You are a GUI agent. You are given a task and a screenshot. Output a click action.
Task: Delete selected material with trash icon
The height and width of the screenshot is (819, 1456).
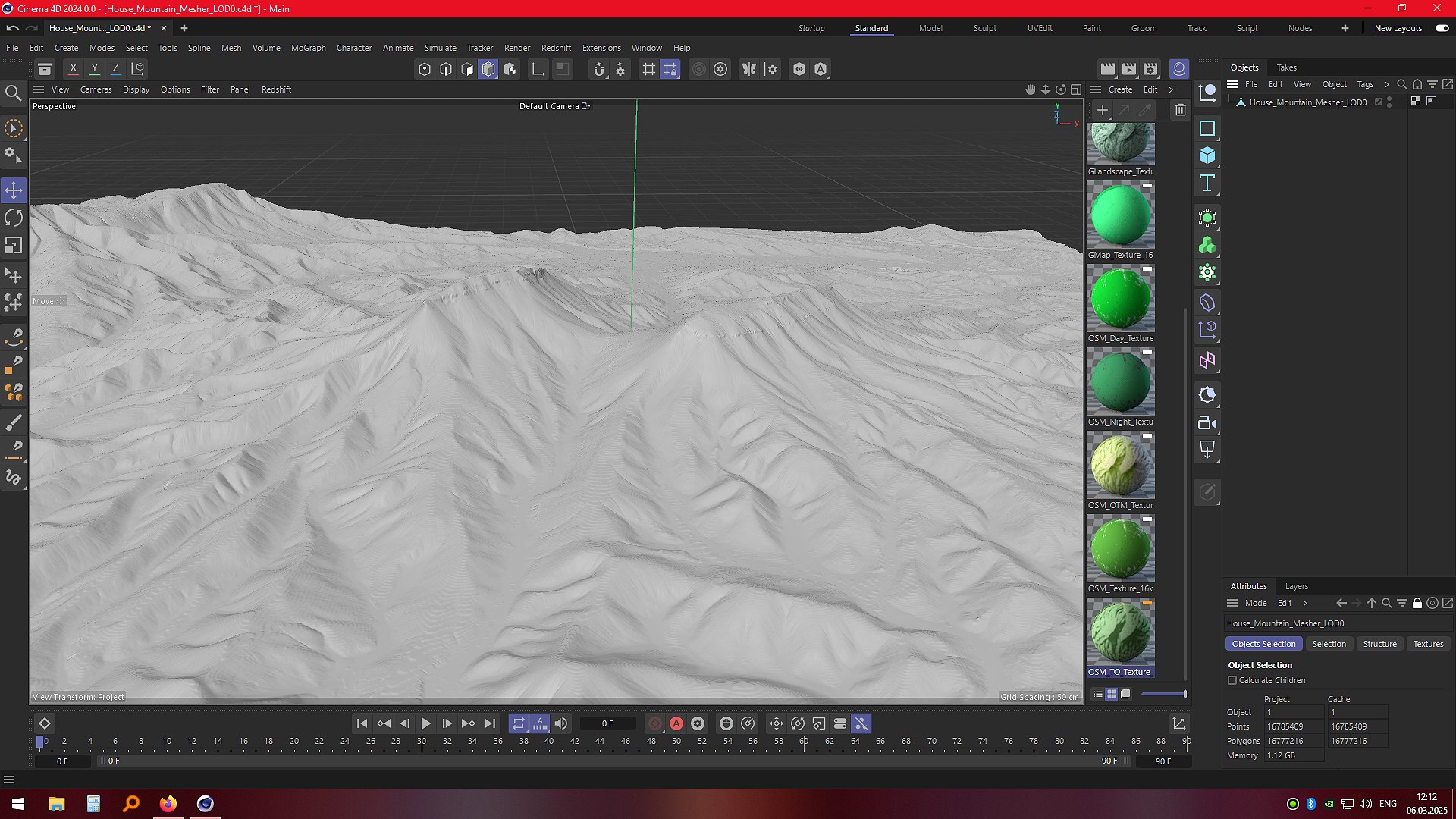point(1180,110)
